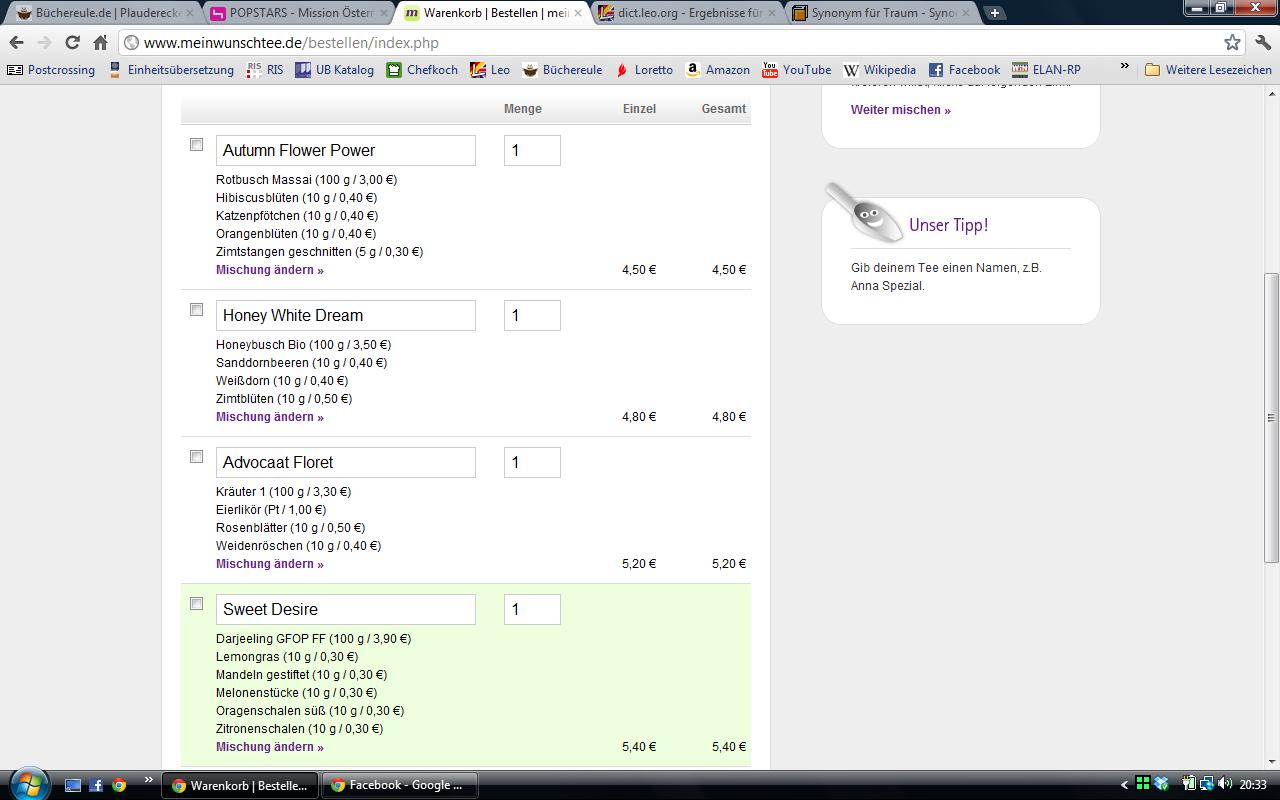Open the Facebook bookmark in bookmarks bar
This screenshot has width=1280, height=800.
(964, 70)
